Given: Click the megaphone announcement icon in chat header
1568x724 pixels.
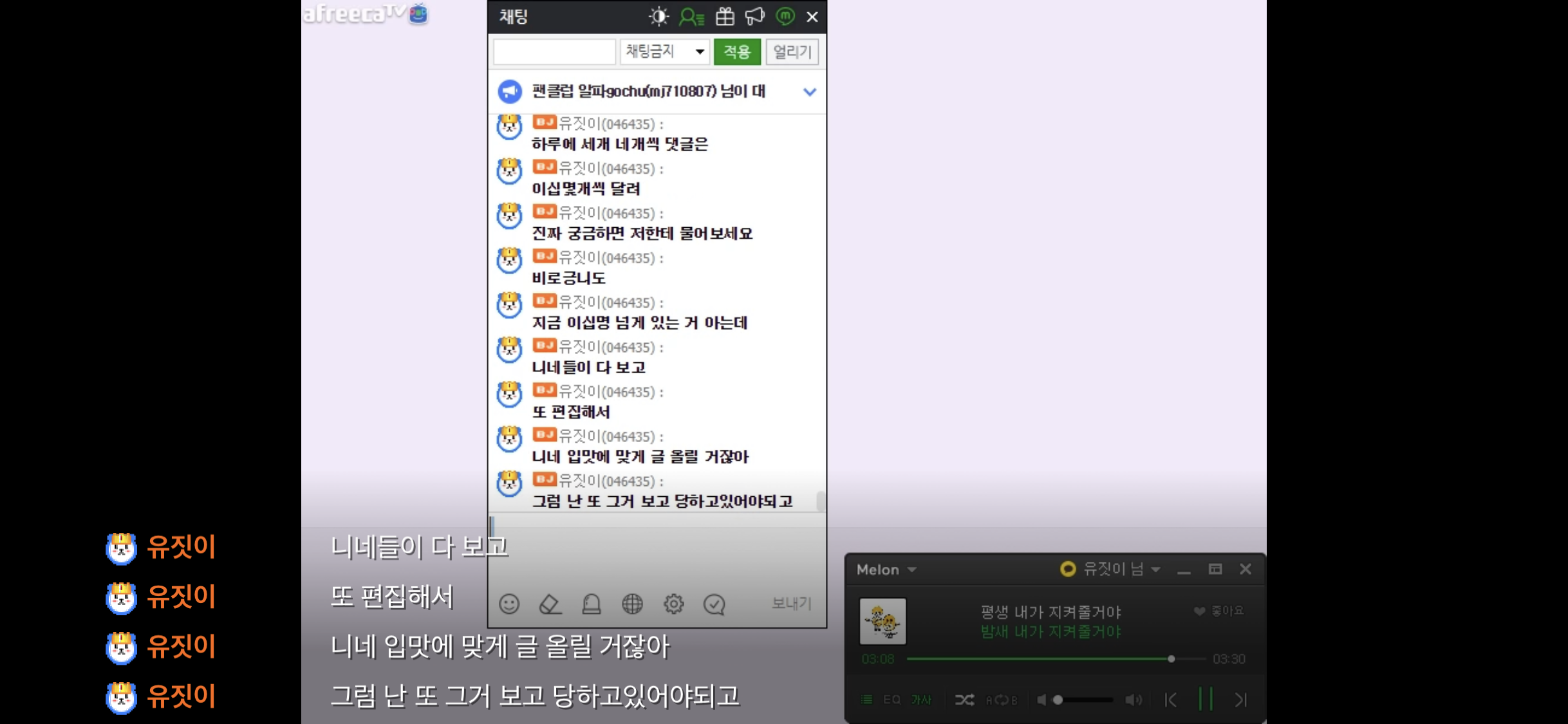Looking at the screenshot, I should pyautogui.click(x=754, y=16).
